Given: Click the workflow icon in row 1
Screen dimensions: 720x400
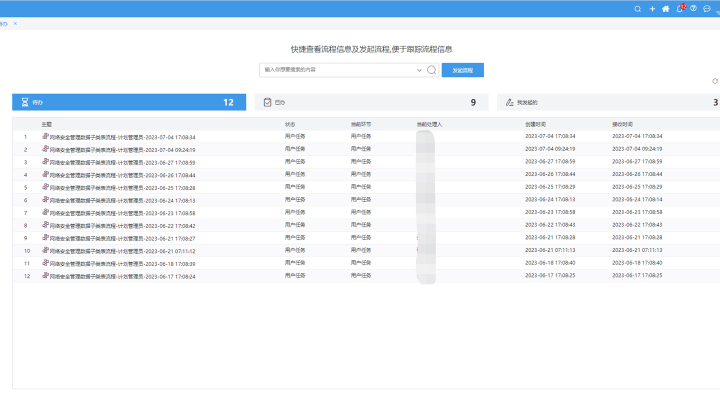Looking at the screenshot, I should 45,136.
